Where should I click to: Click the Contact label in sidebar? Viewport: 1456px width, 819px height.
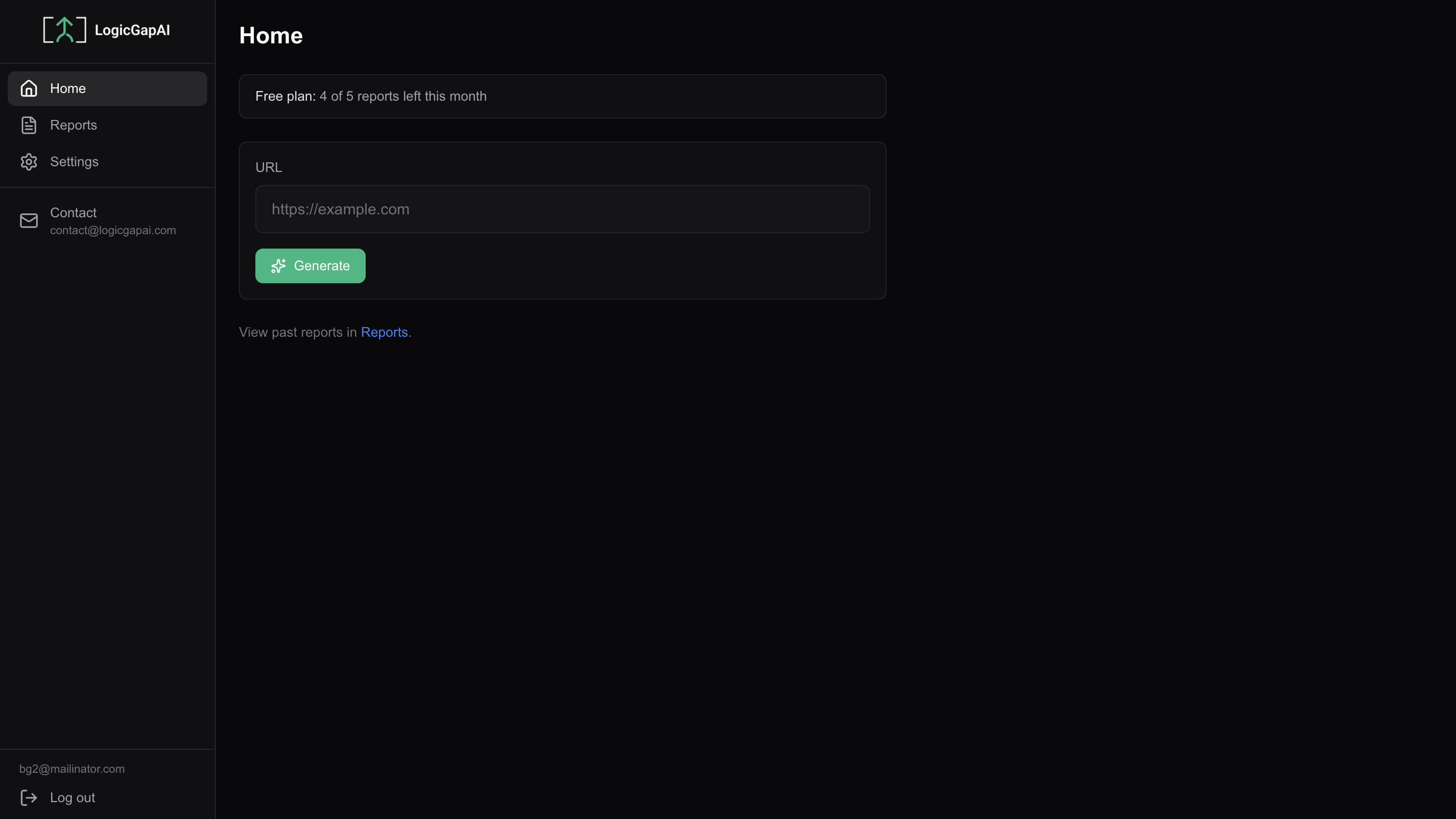(x=74, y=212)
